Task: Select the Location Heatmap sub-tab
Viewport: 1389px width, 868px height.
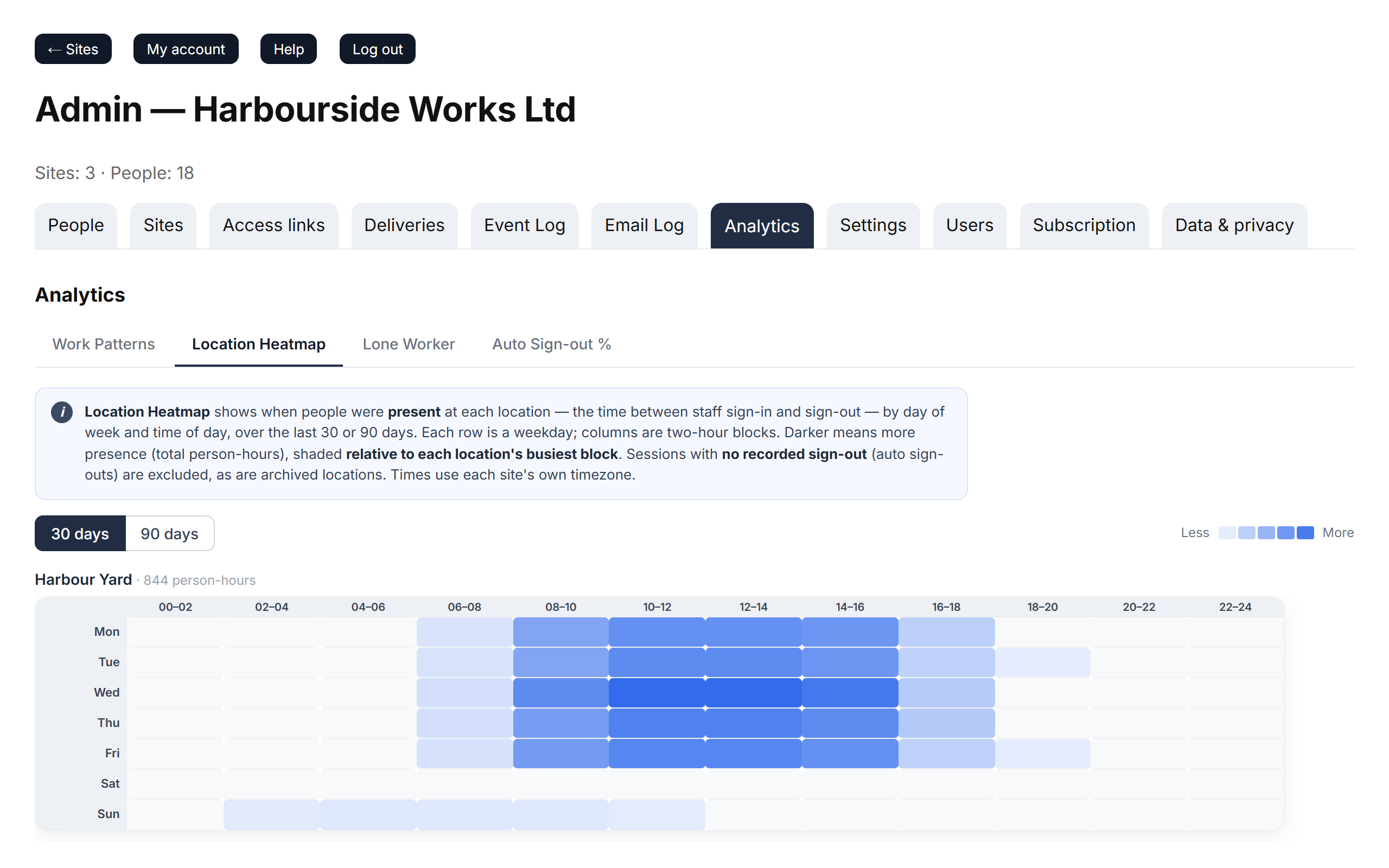Action: [258, 344]
